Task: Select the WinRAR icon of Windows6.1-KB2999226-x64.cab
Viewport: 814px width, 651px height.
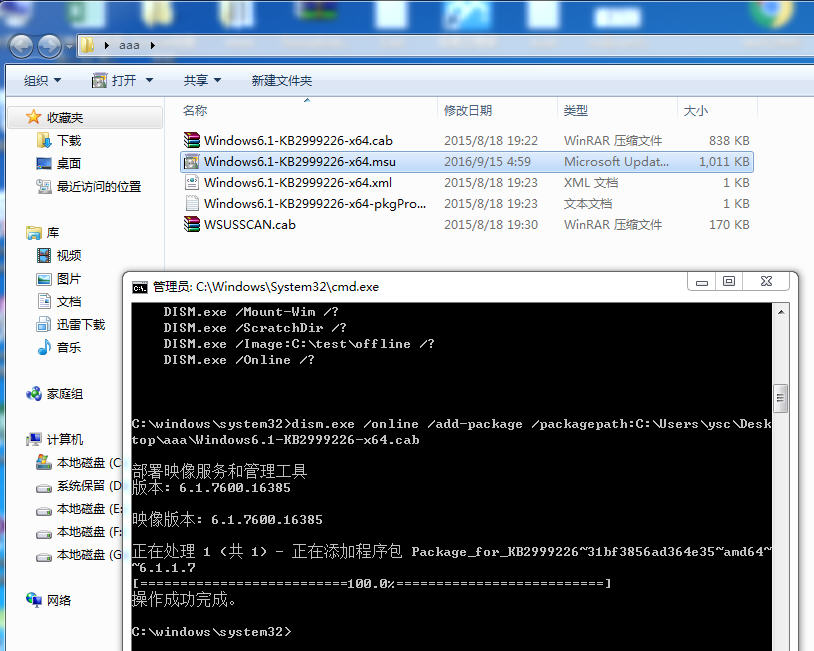Action: click(192, 140)
